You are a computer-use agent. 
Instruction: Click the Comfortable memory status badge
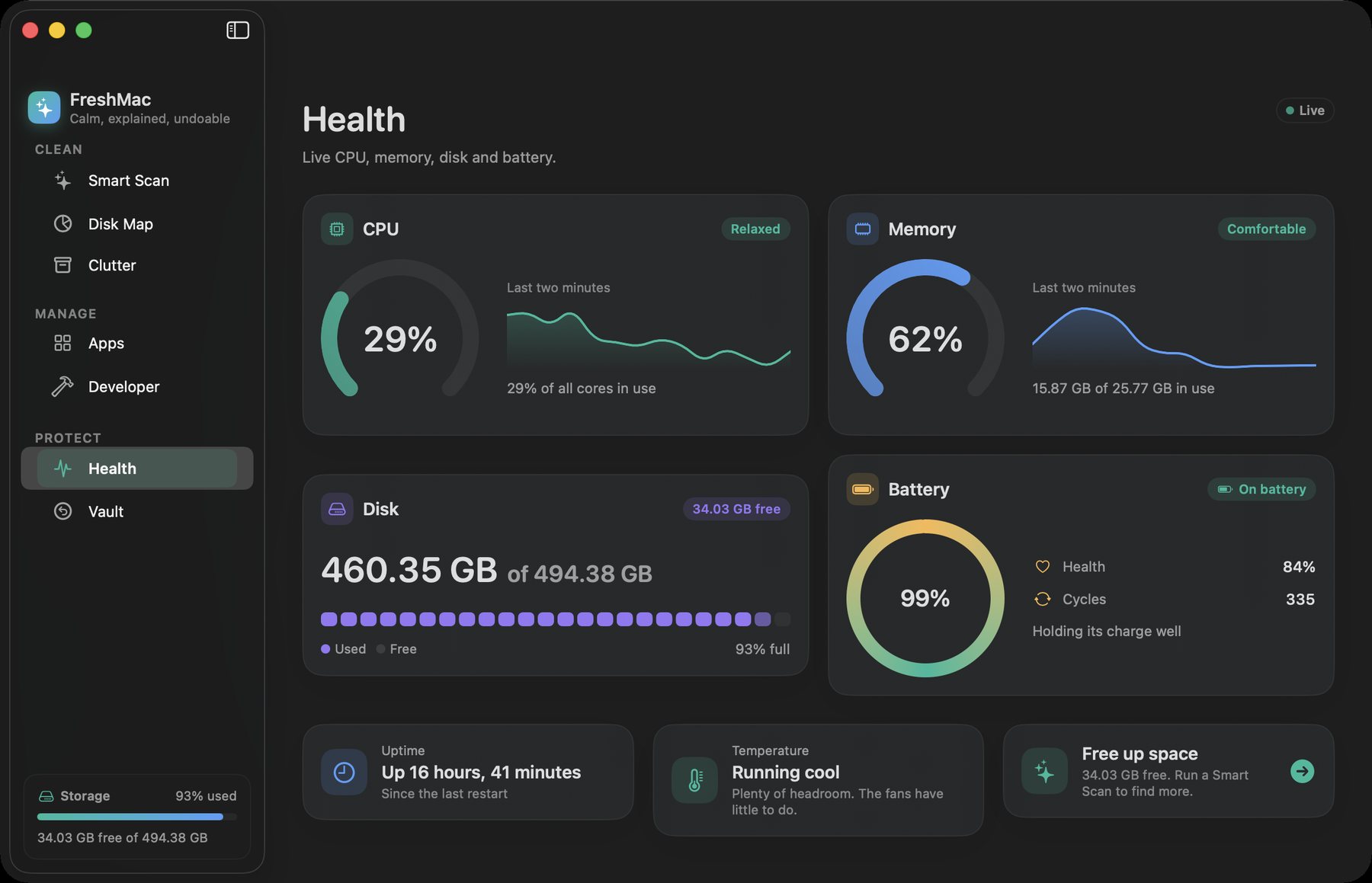1266,229
